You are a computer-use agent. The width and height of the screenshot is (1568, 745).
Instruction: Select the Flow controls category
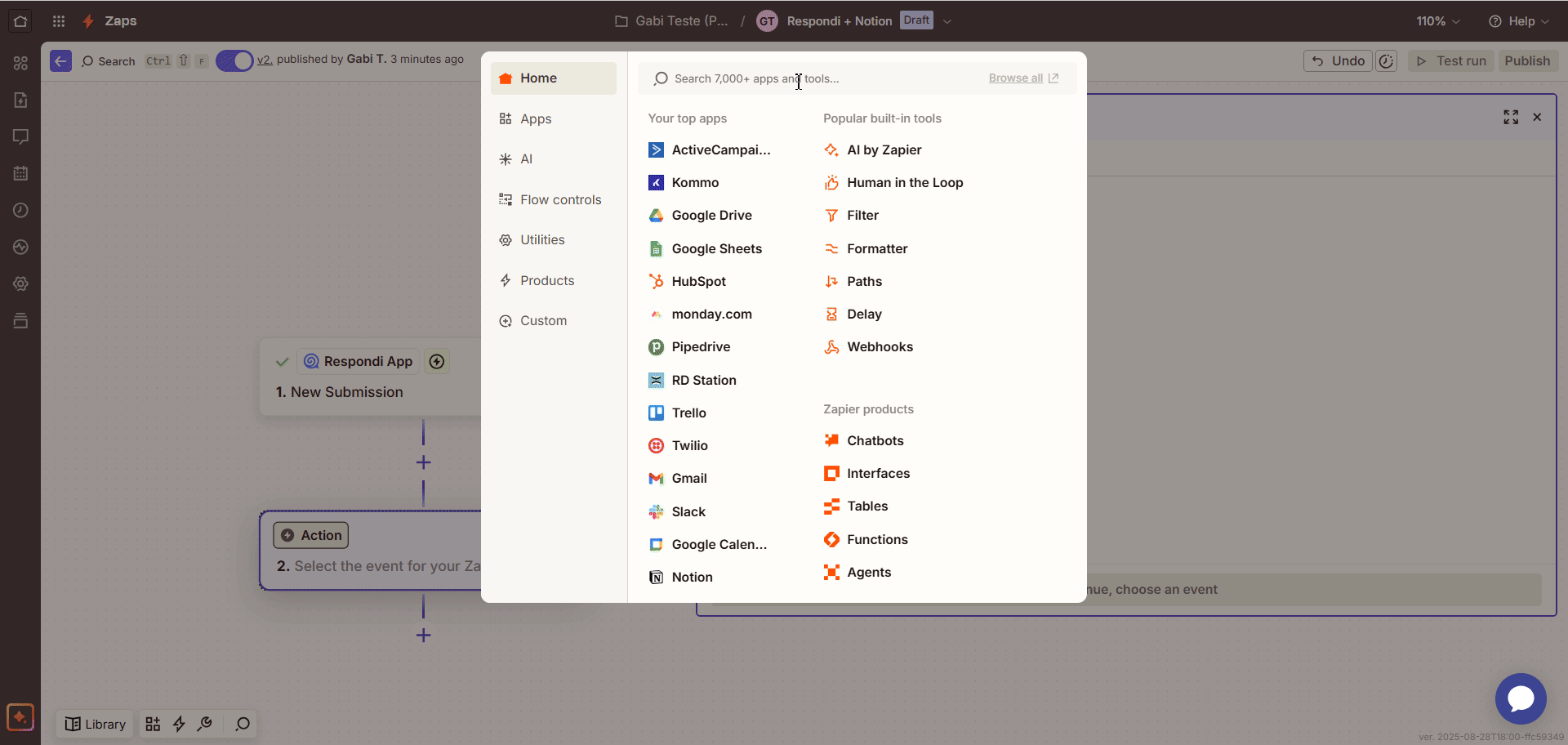pyautogui.click(x=554, y=200)
